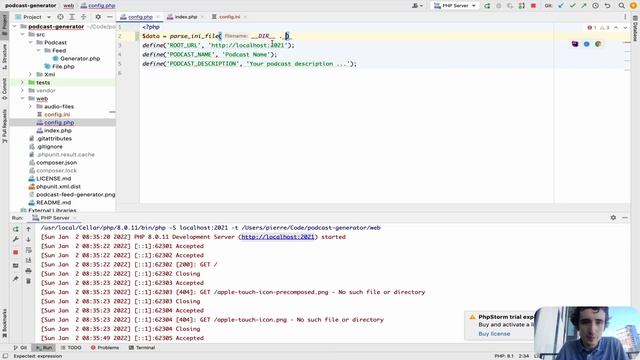The width and height of the screenshot is (640, 360).
Task: Click the red stop icon in Run panel
Action: 16,252
